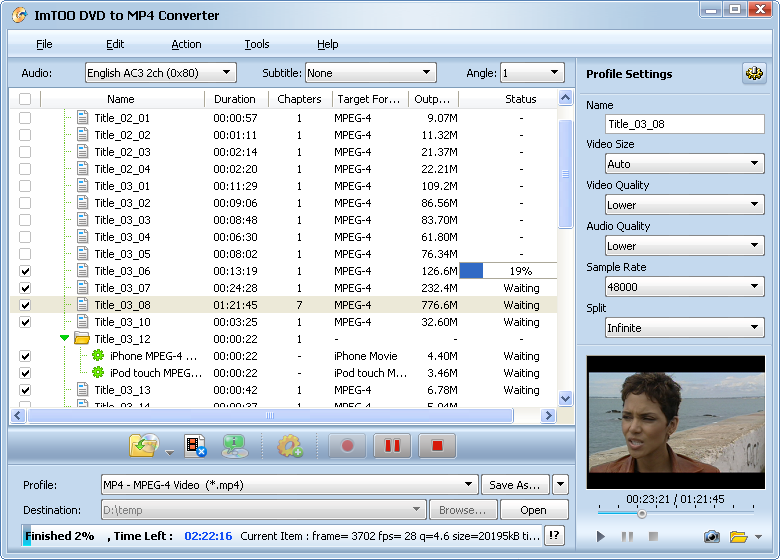Take snapshot with the camera icon
Image resolution: width=780 pixels, height=560 pixels.
[711, 537]
